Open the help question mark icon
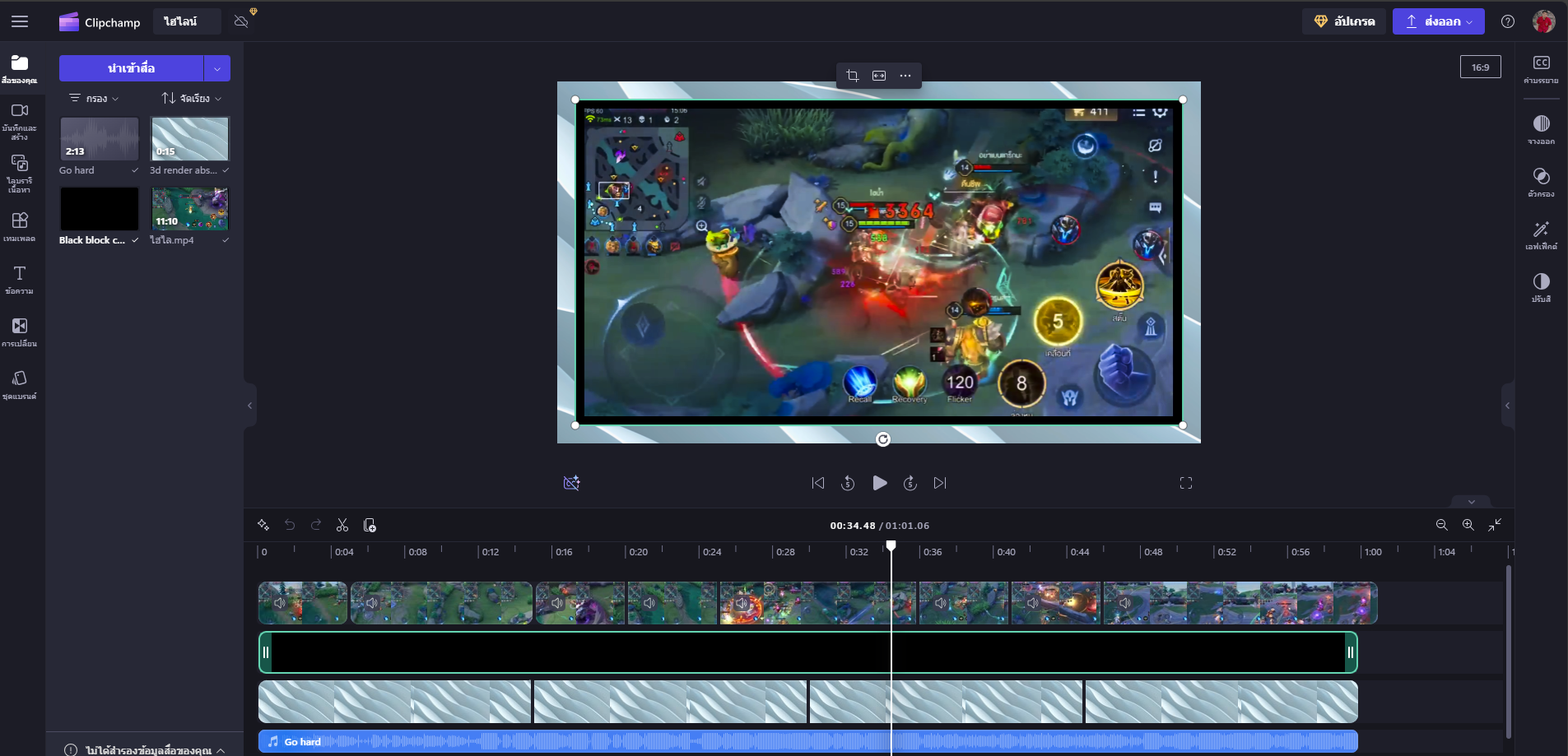Screen dimensions: 1568x756 (x=1507, y=21)
